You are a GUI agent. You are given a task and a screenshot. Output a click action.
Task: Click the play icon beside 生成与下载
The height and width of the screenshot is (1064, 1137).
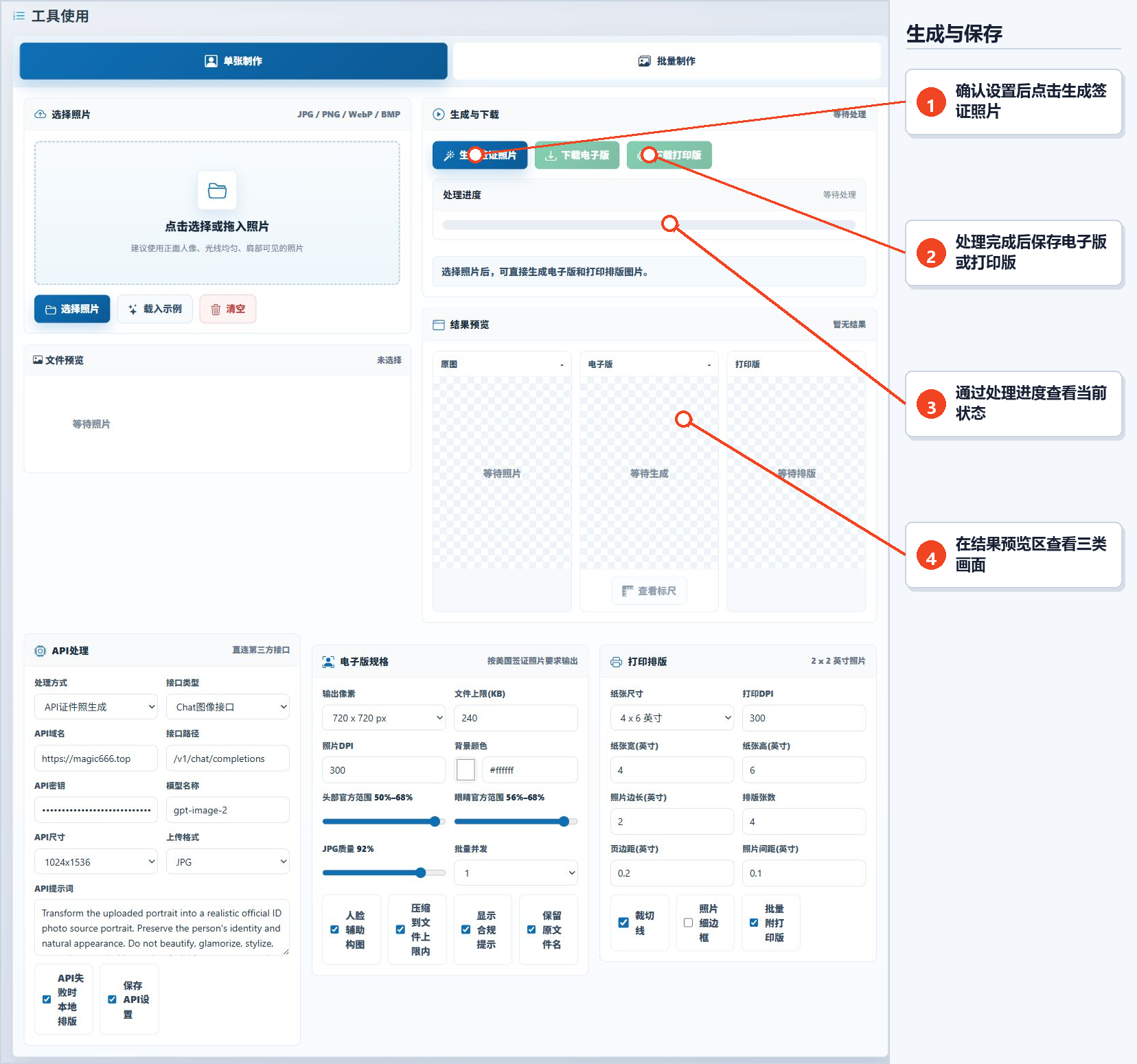tap(439, 115)
